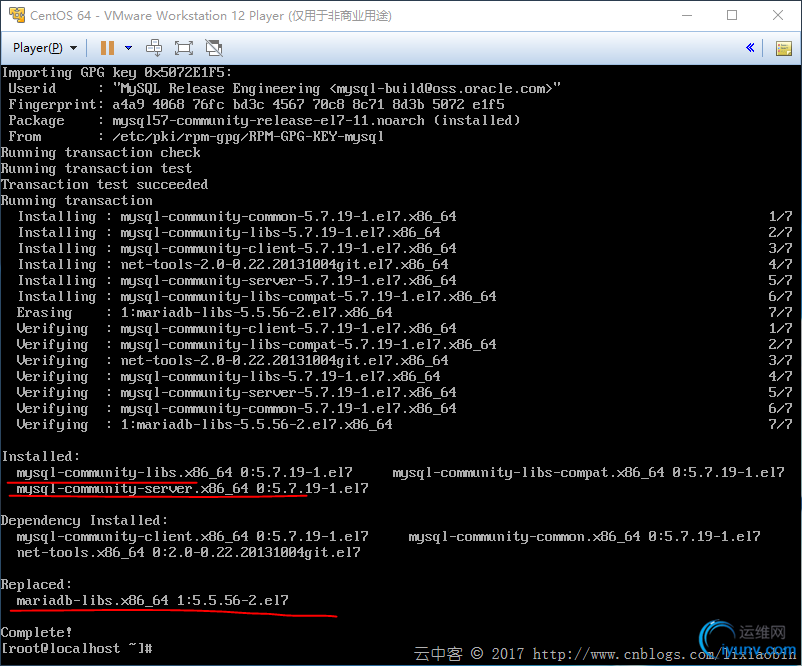
Task: Click 'mysql-community-server.x86_64 0:5.7.19-1.el7' in Installed list
Action: (192, 489)
